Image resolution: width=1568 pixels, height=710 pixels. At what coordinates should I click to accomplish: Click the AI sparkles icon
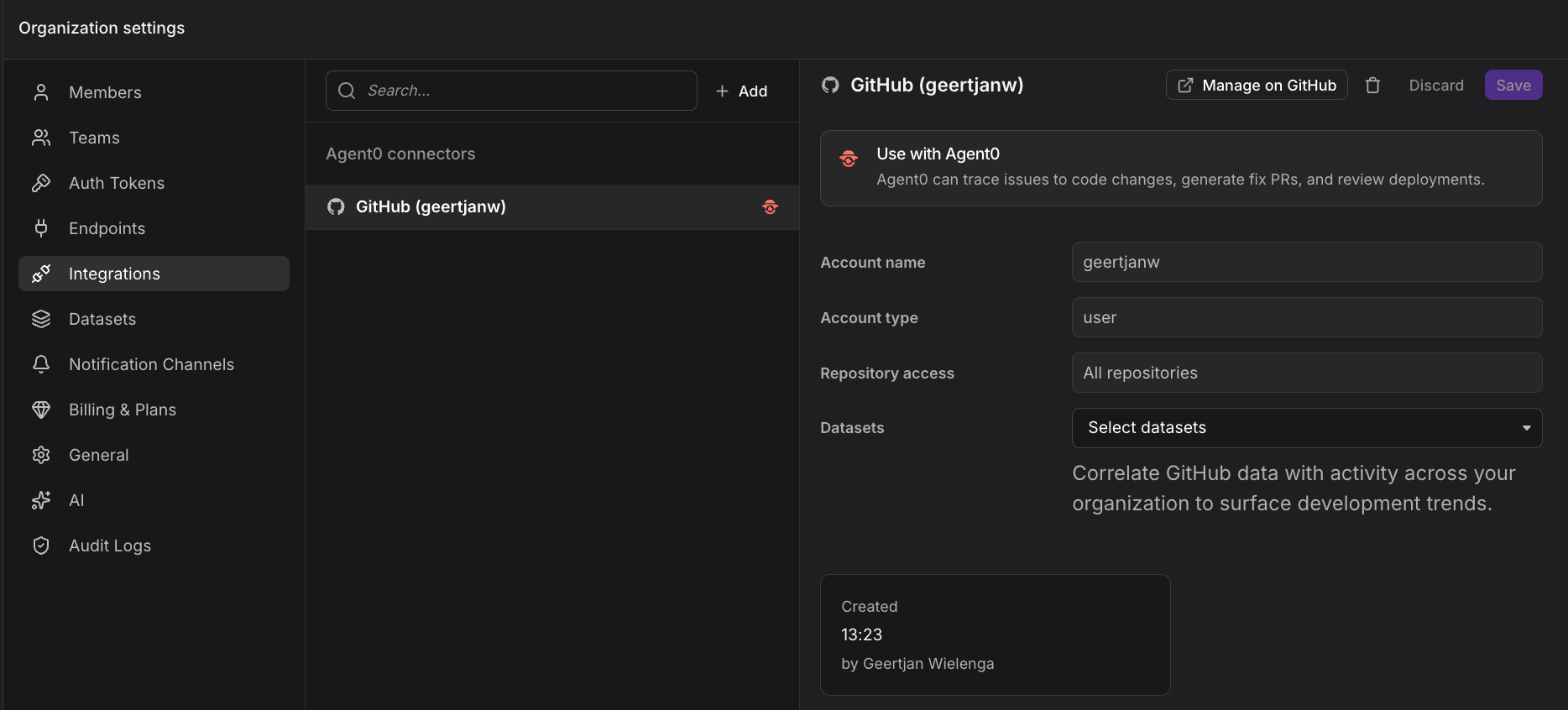click(x=41, y=500)
